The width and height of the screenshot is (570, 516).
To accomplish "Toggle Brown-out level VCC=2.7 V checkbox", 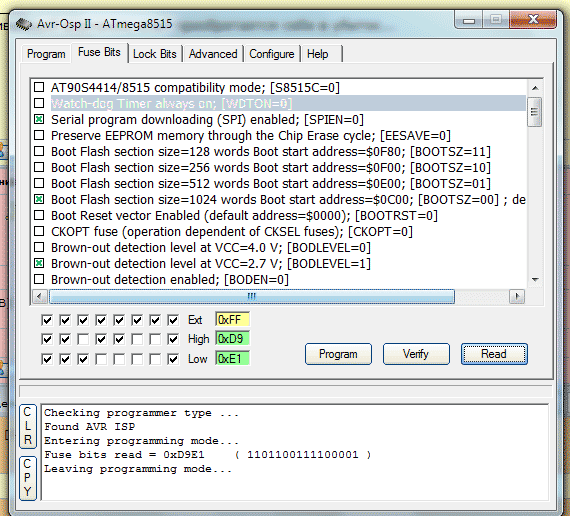I will [x=39, y=263].
